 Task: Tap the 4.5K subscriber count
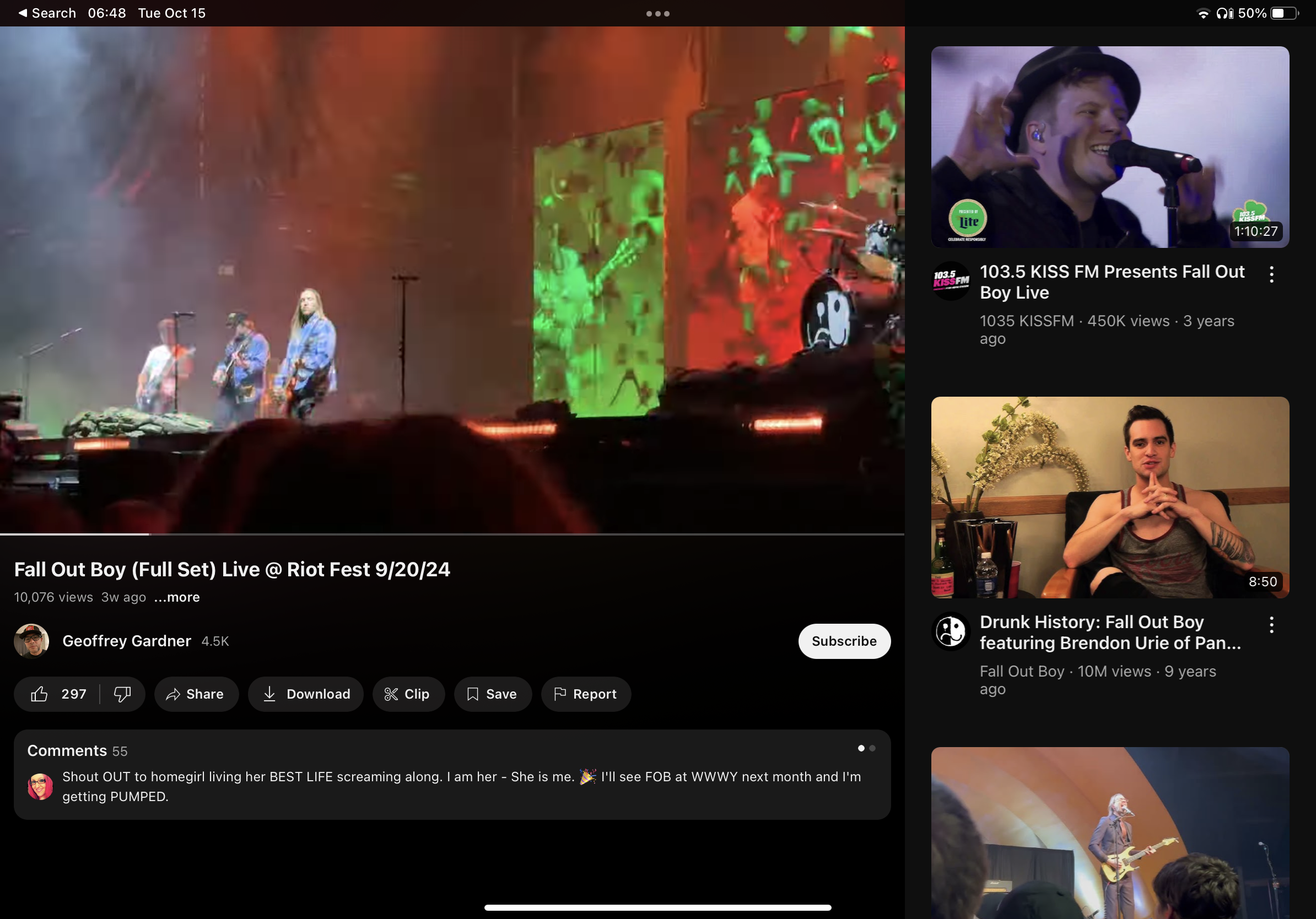click(215, 641)
